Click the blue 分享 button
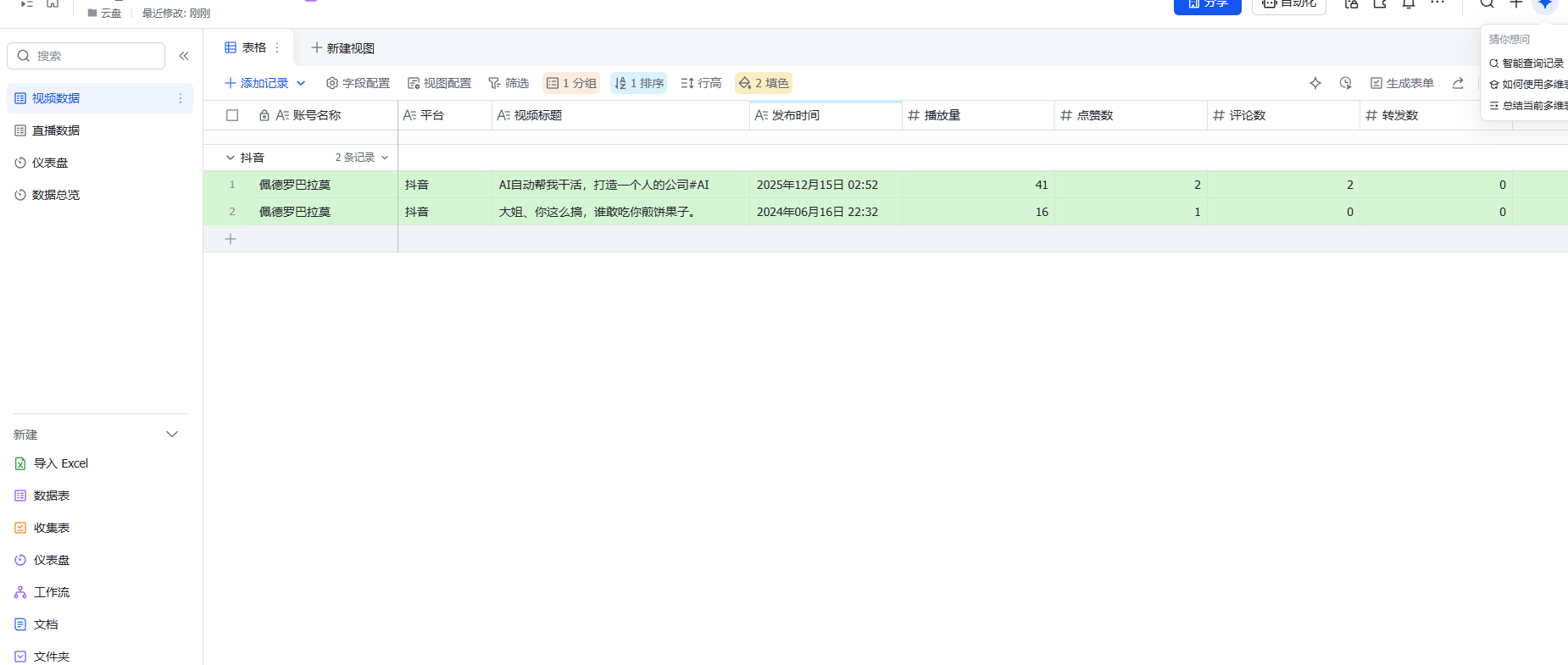Image resolution: width=1568 pixels, height=665 pixels. (x=1208, y=5)
